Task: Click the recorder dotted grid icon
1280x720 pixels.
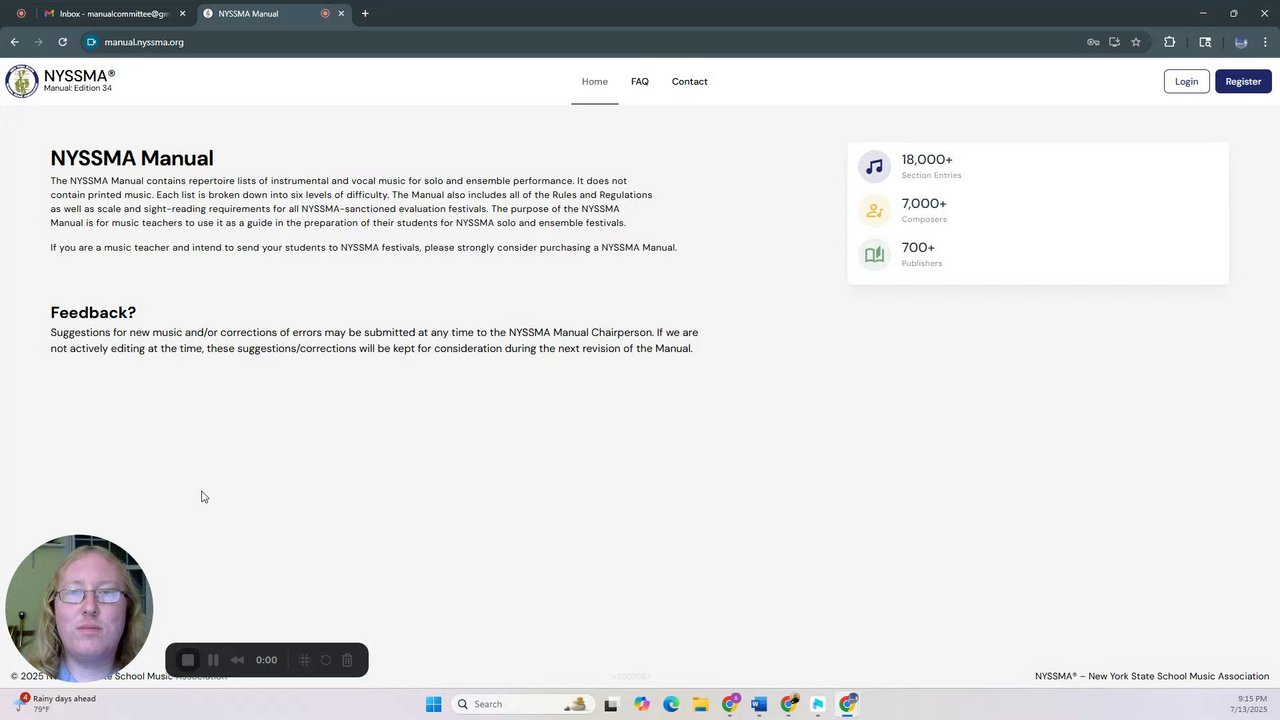Action: point(304,660)
